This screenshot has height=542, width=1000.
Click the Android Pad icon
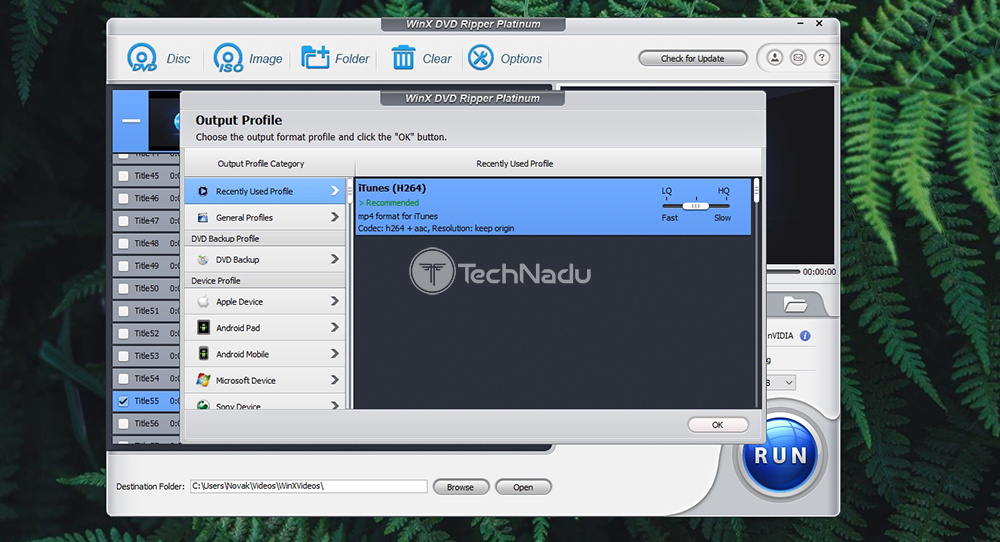(203, 328)
